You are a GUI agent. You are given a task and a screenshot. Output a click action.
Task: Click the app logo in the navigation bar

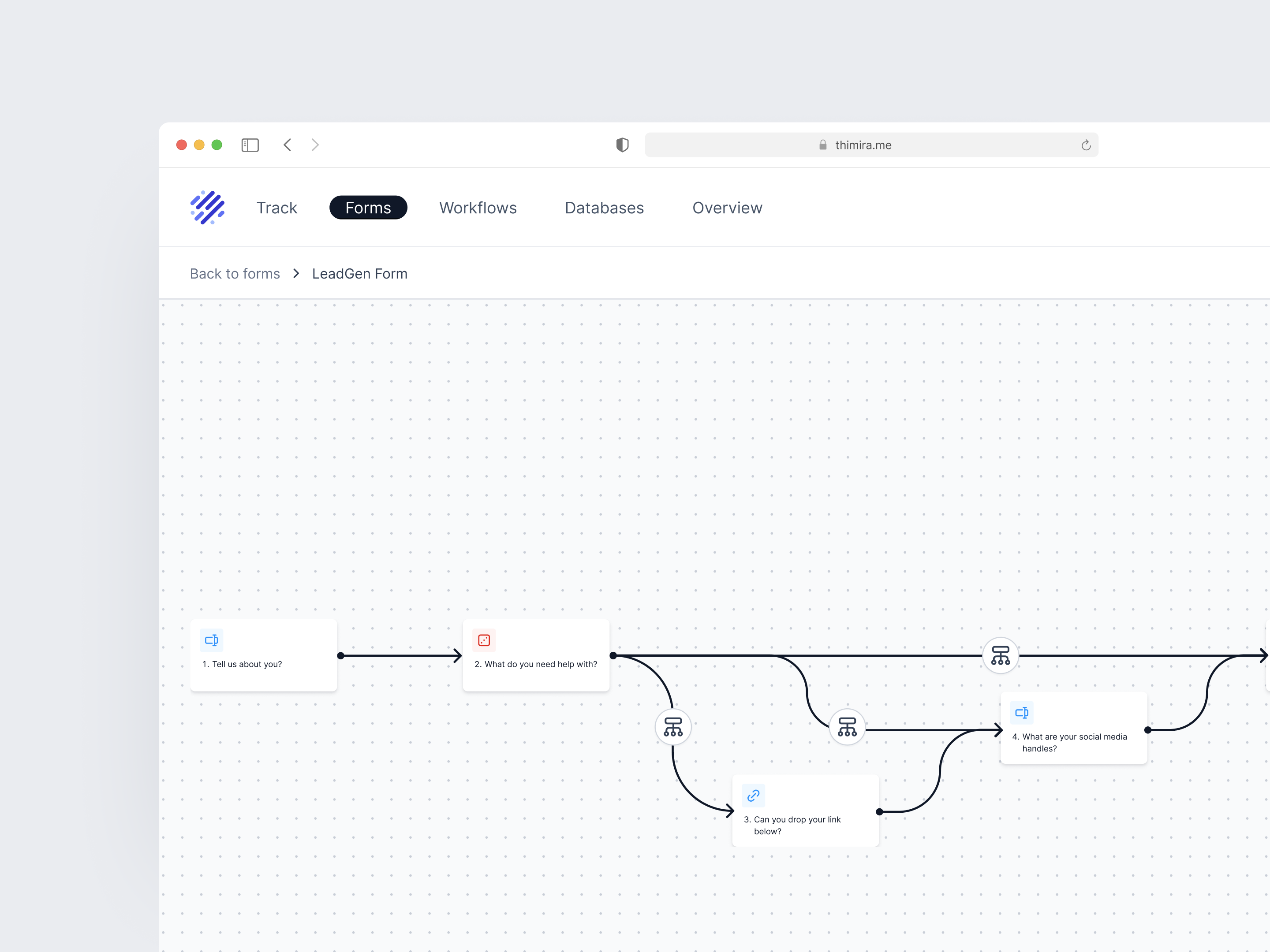207,207
